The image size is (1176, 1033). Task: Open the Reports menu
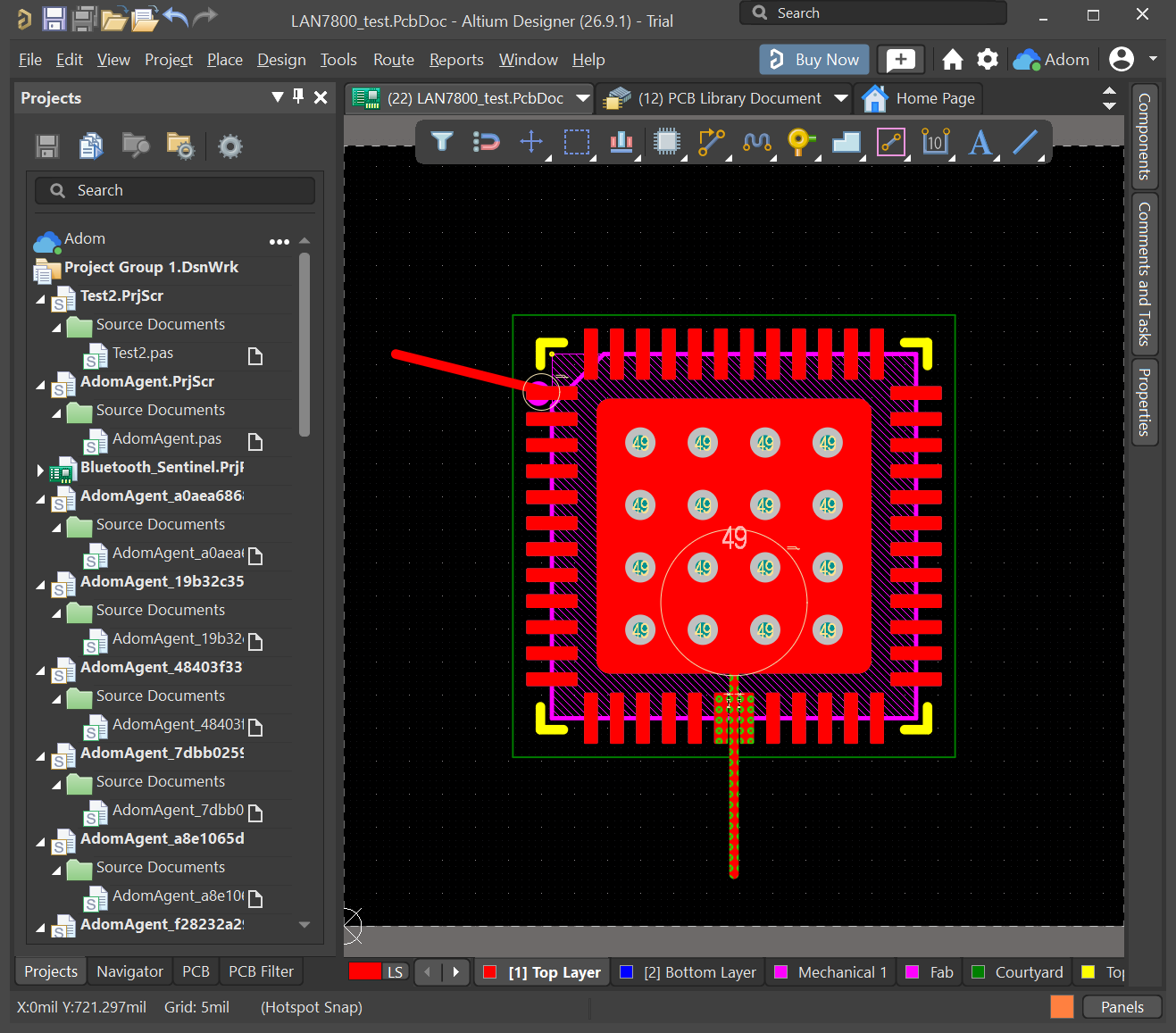pos(456,60)
